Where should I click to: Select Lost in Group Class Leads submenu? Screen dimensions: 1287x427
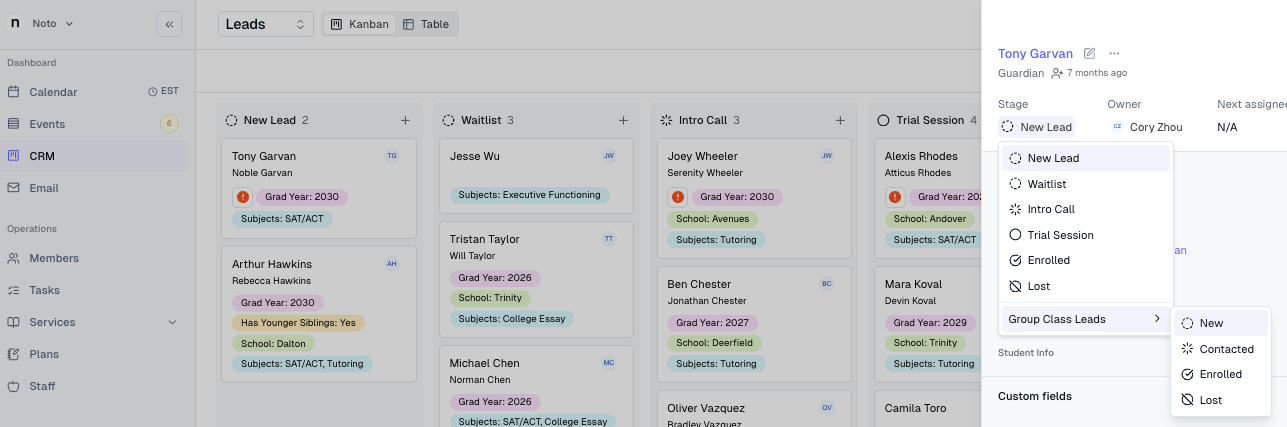click(x=1221, y=400)
